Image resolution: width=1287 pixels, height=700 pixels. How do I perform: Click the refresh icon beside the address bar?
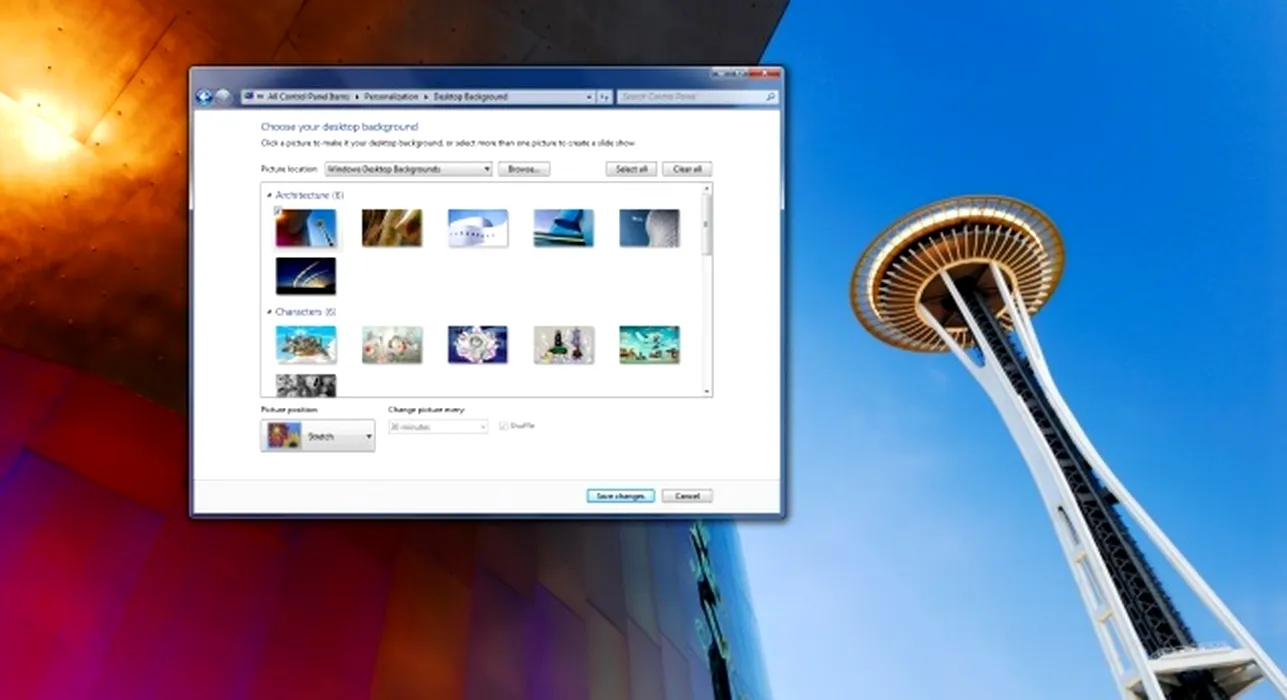click(x=604, y=97)
